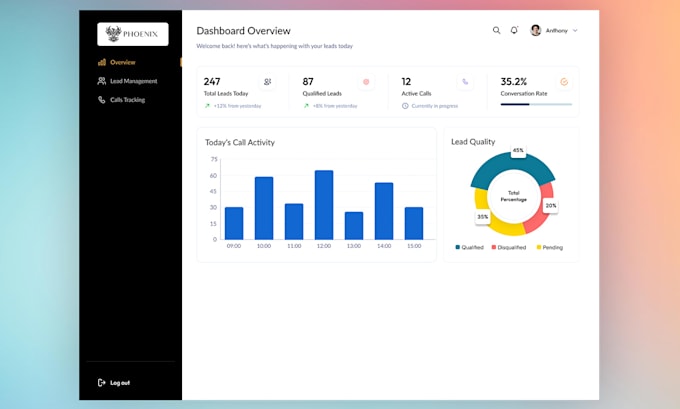Go to Lead Management
The image size is (680, 409).
(127, 81)
